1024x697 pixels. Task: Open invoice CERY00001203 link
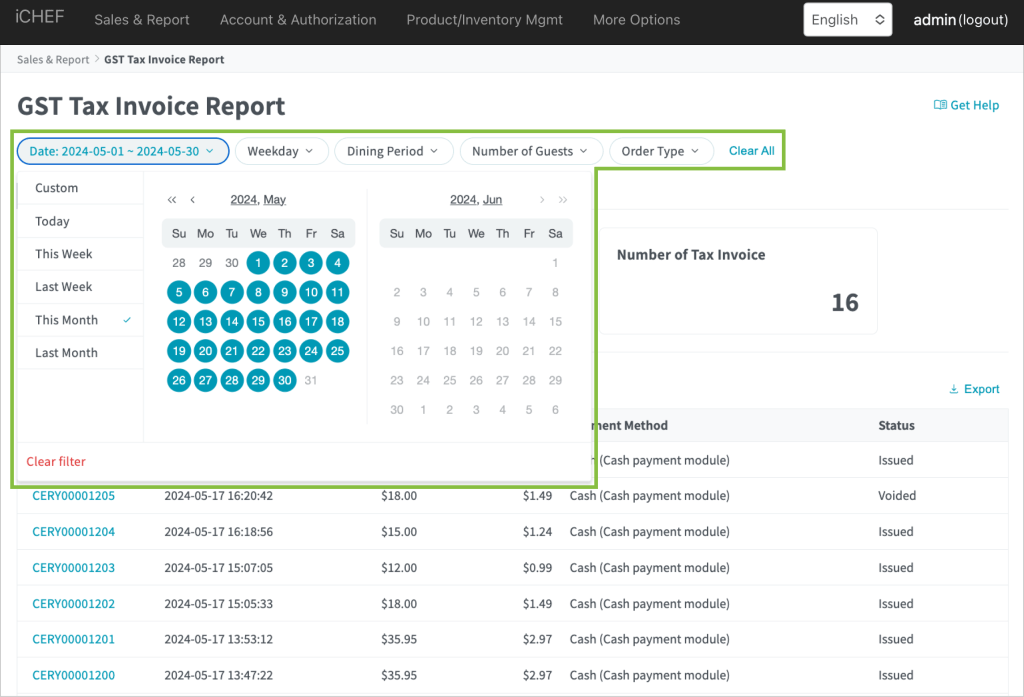74,568
